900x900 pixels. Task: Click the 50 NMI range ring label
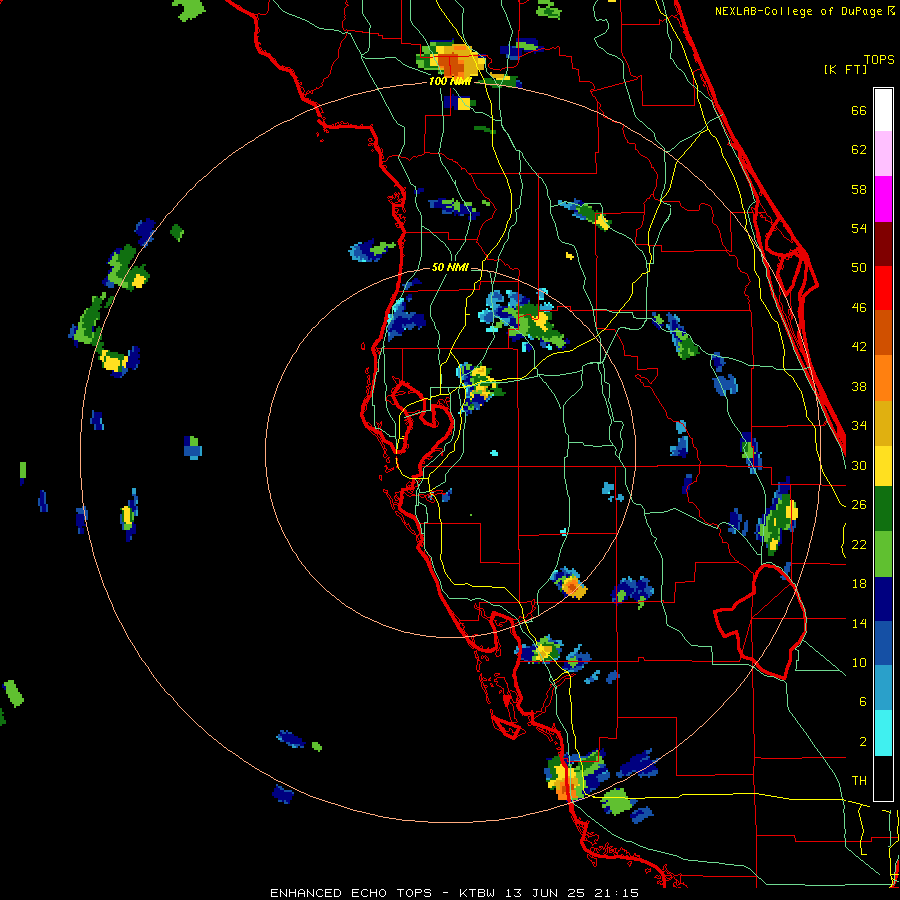450,267
